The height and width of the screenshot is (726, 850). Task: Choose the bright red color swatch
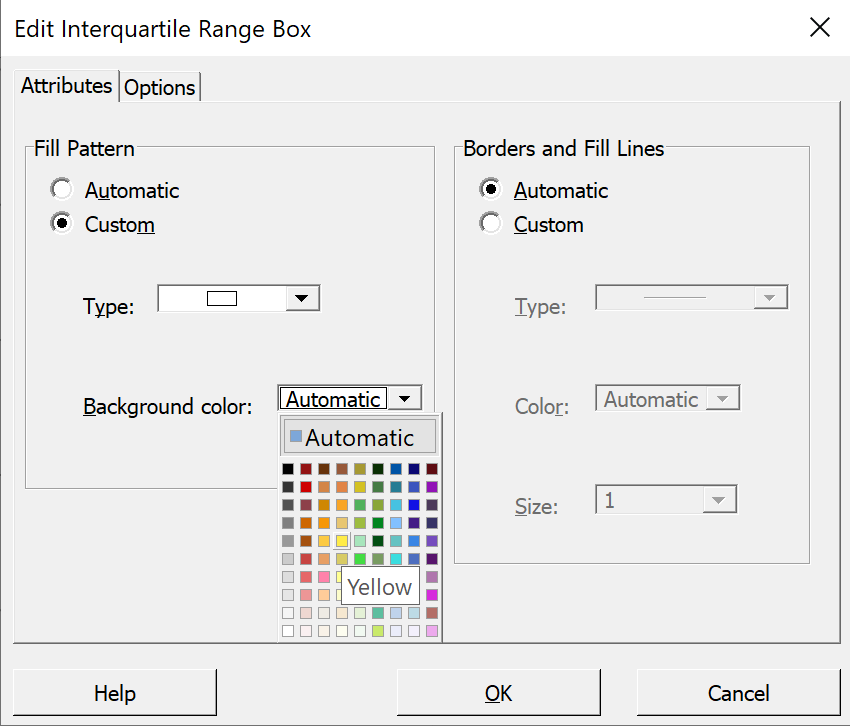pyautogui.click(x=306, y=487)
